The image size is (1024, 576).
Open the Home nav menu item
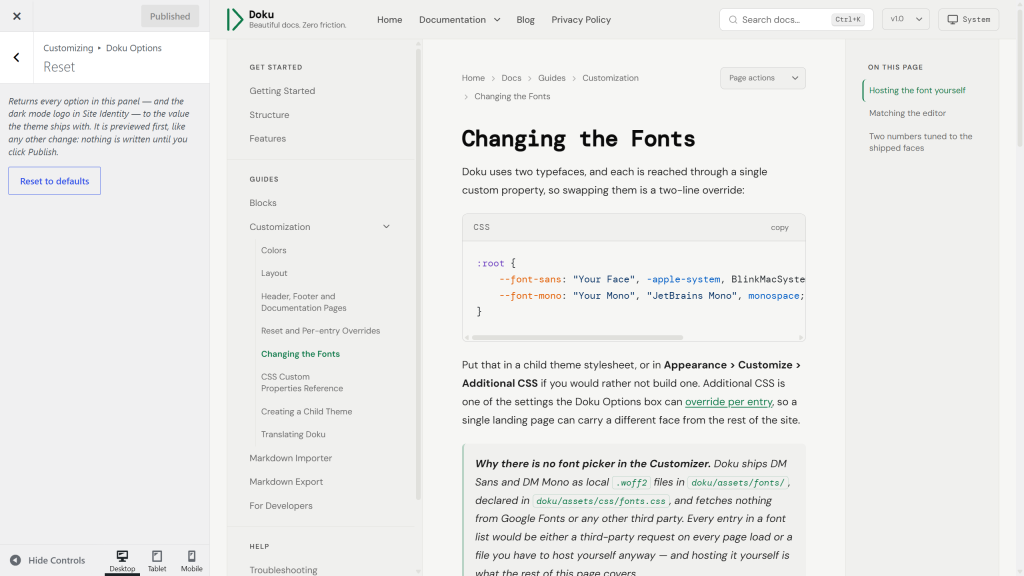pos(389,20)
